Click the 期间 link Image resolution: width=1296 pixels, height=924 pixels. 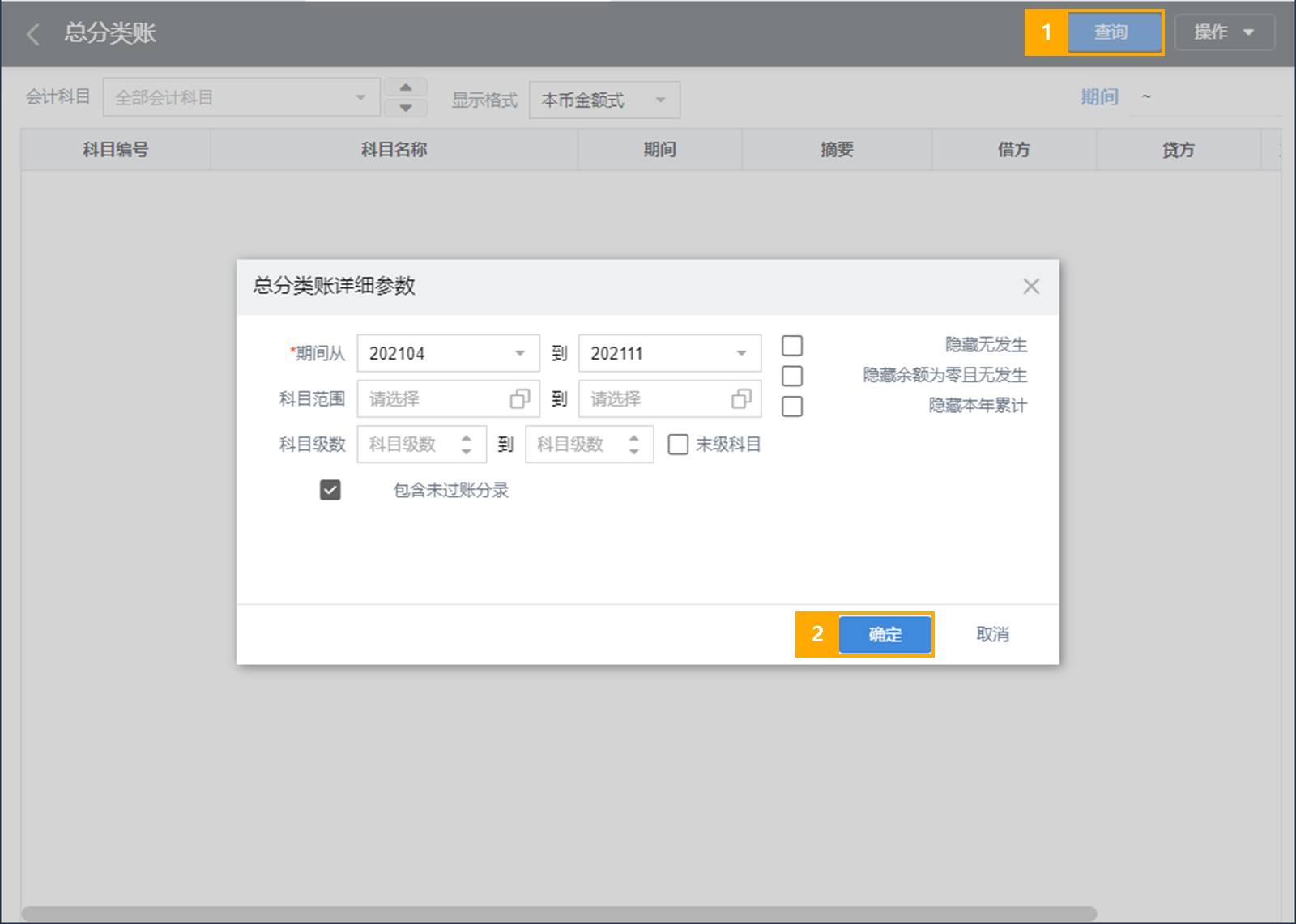[1099, 97]
